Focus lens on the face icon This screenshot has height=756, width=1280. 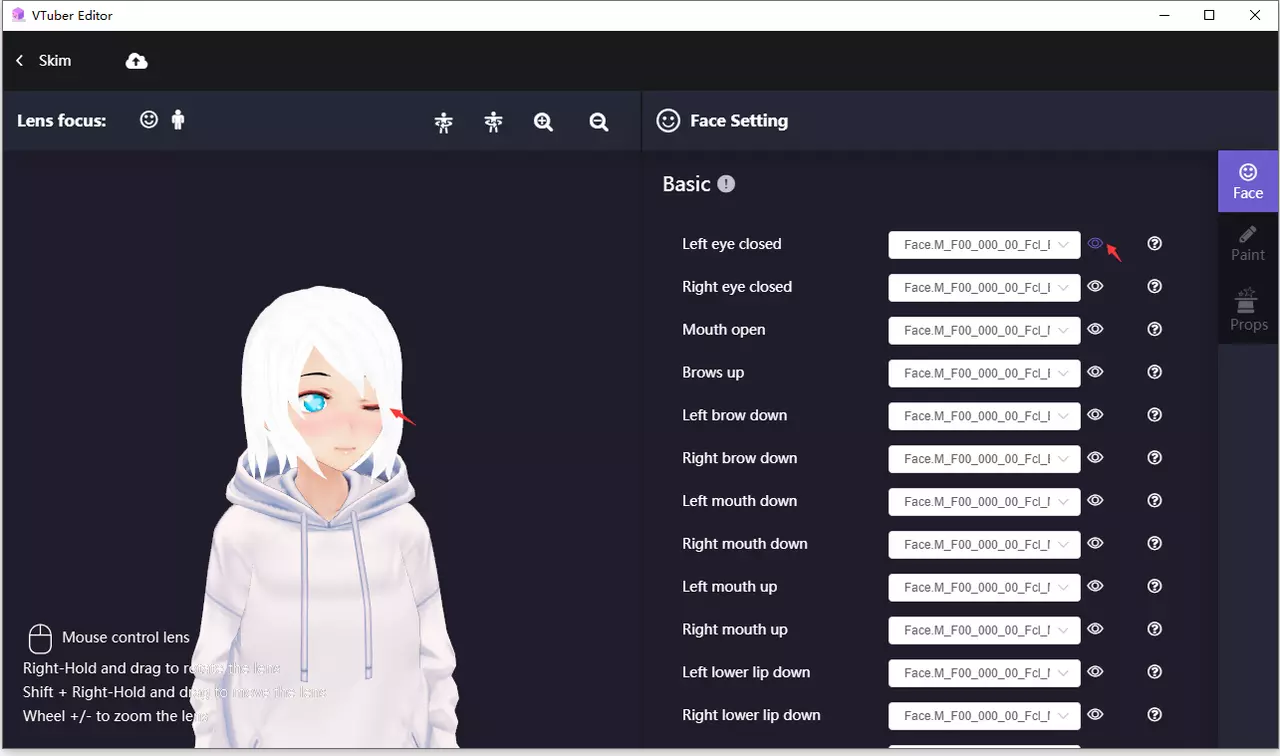click(x=149, y=120)
